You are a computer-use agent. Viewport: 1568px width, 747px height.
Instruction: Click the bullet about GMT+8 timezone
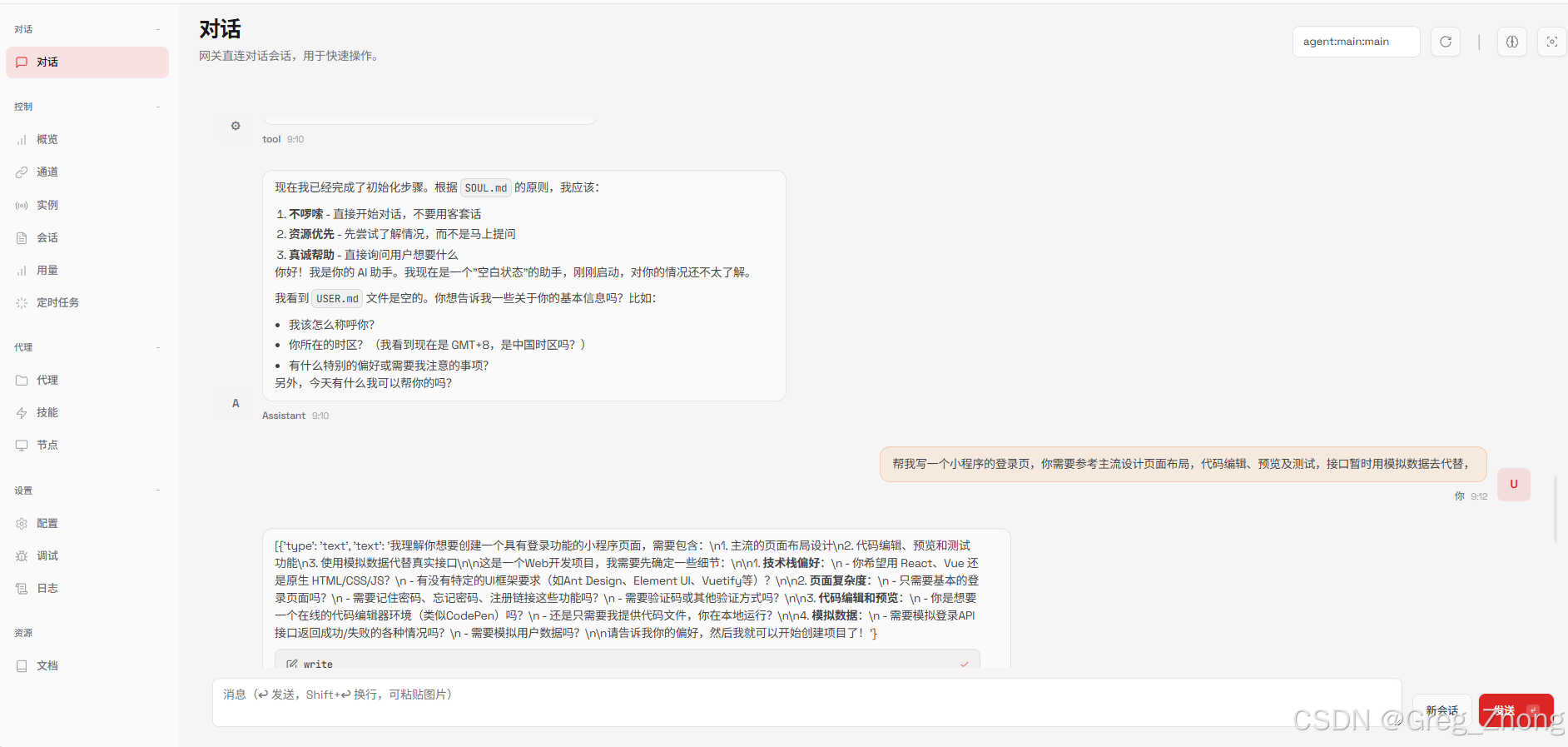437,345
